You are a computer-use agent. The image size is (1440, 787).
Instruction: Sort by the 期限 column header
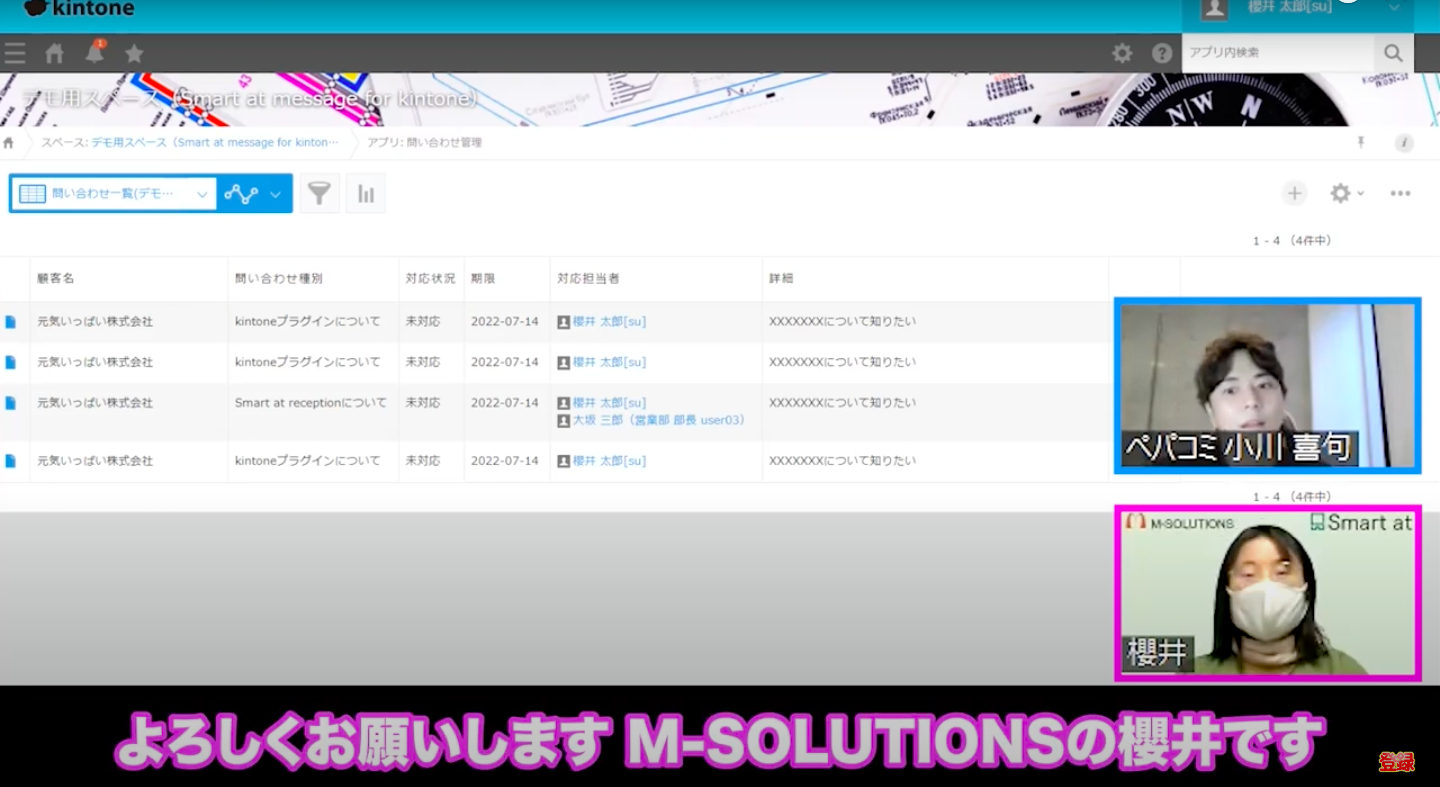pos(483,279)
